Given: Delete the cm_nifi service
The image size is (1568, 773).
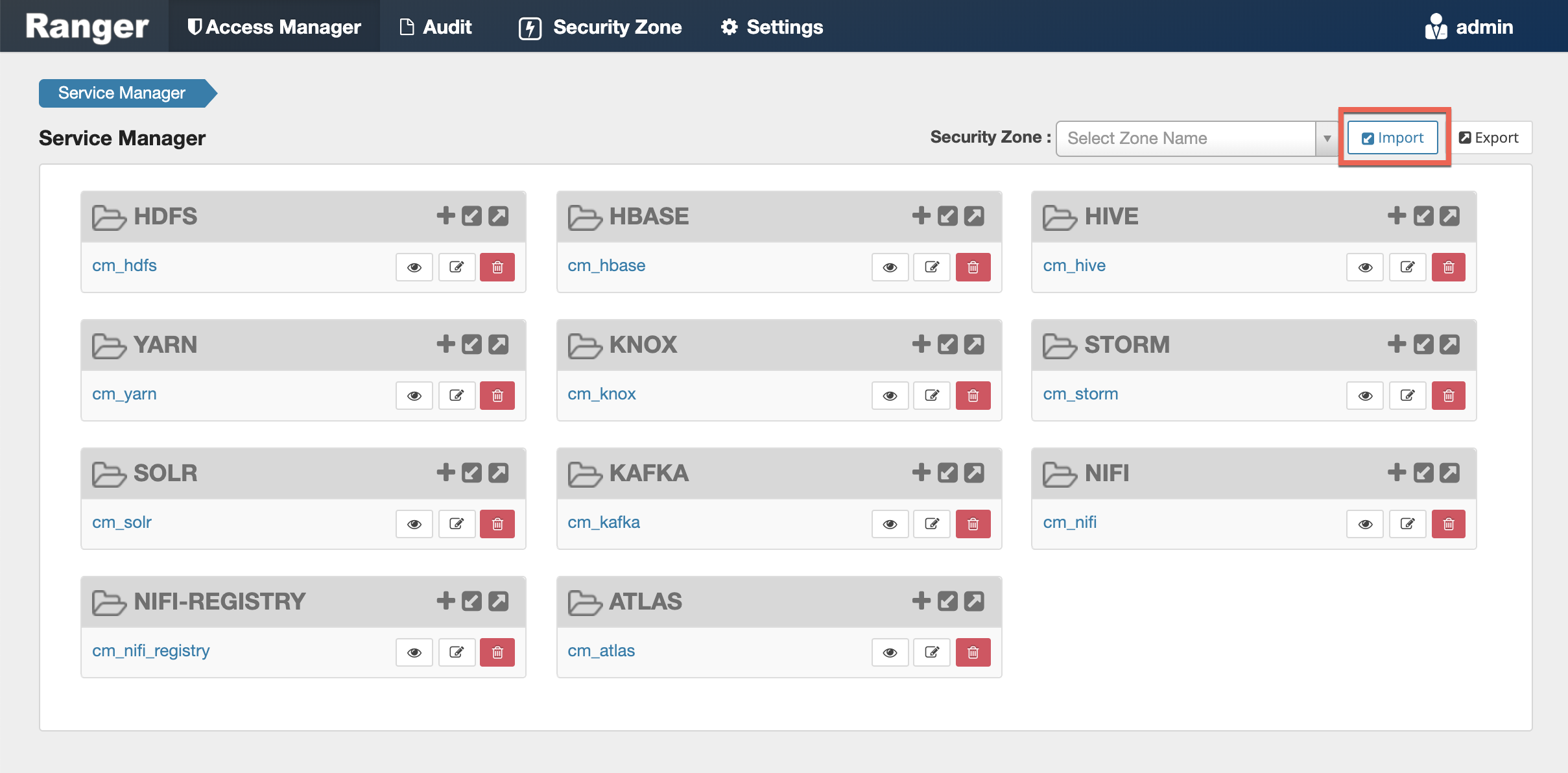Looking at the screenshot, I should 1449,524.
